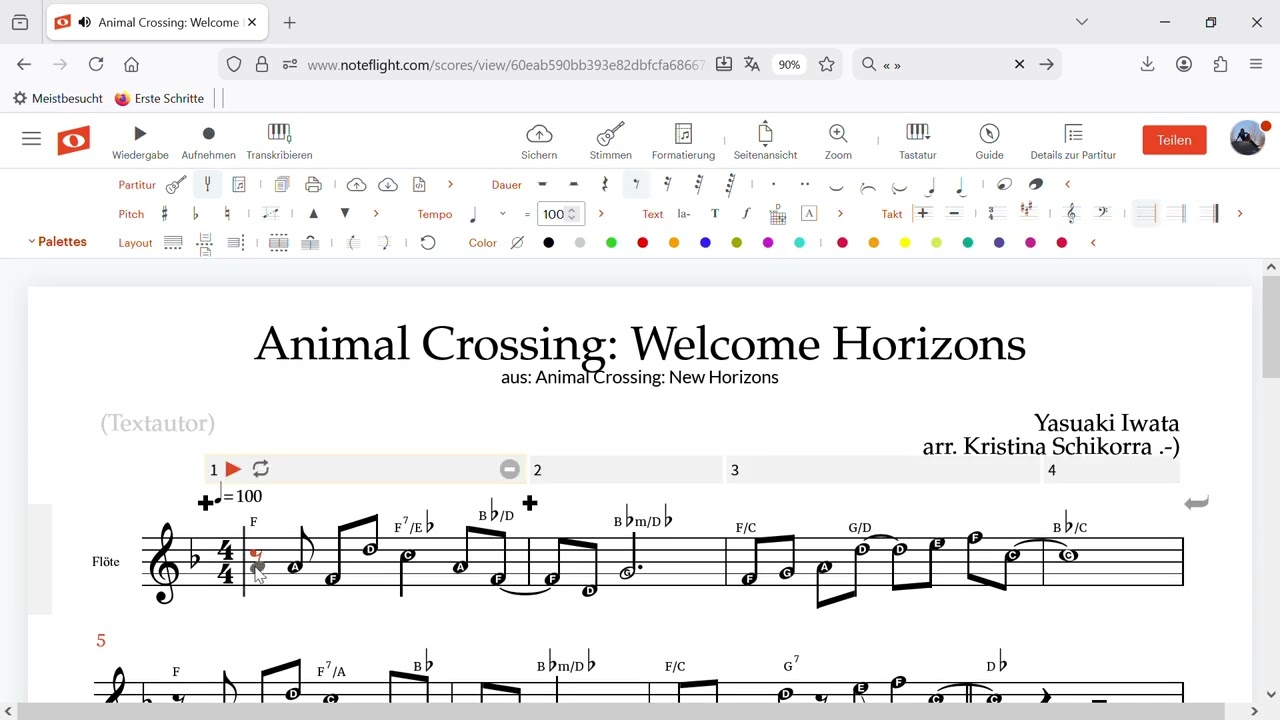Screen dimensions: 1280x720
Task: Remove a measure with the Takt minus icon
Action: click(954, 213)
